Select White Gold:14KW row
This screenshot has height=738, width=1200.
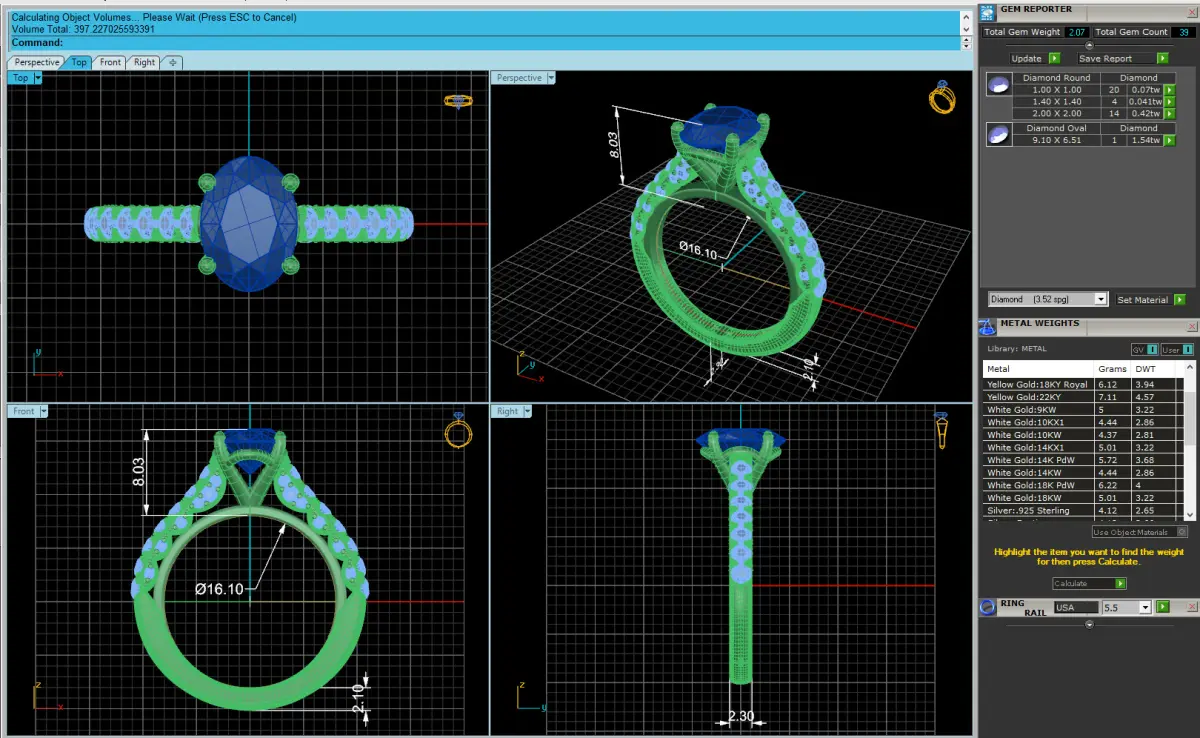coord(1083,473)
